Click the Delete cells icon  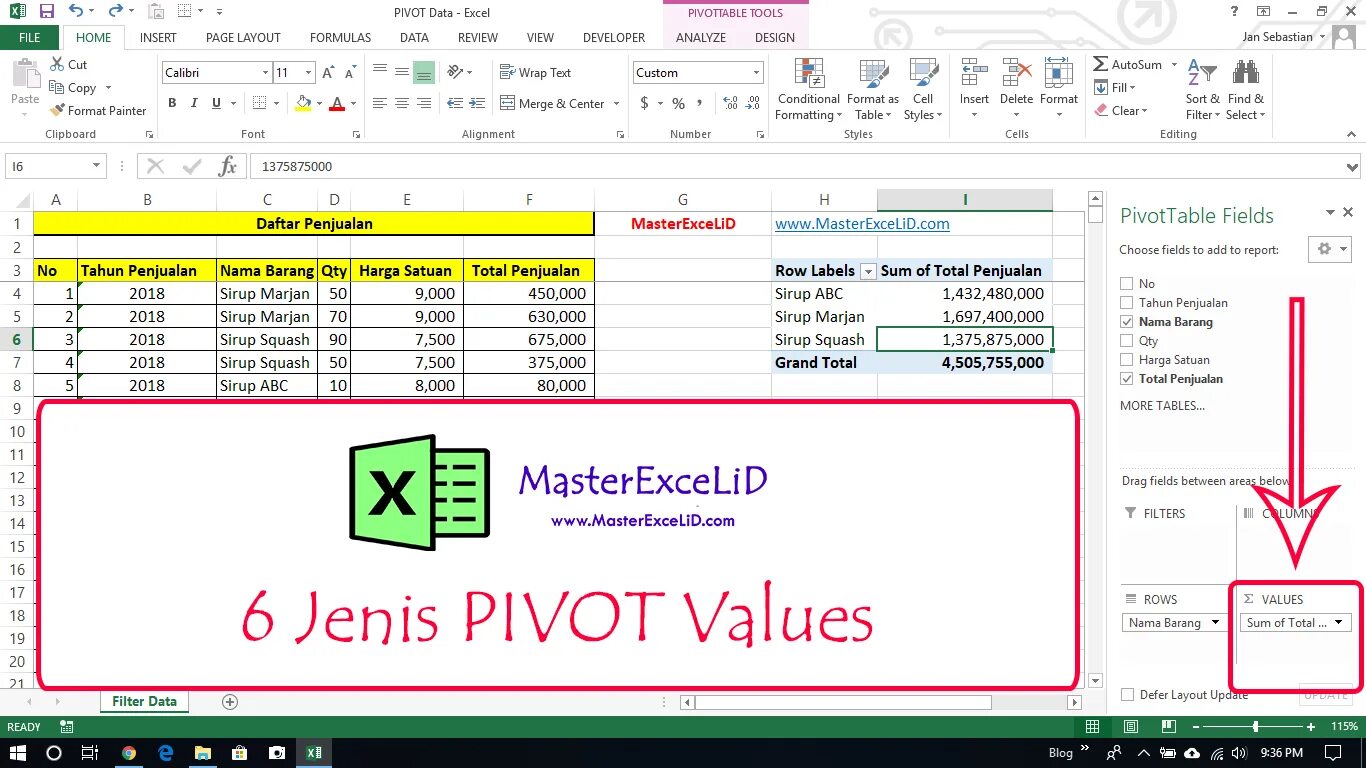(x=1016, y=73)
